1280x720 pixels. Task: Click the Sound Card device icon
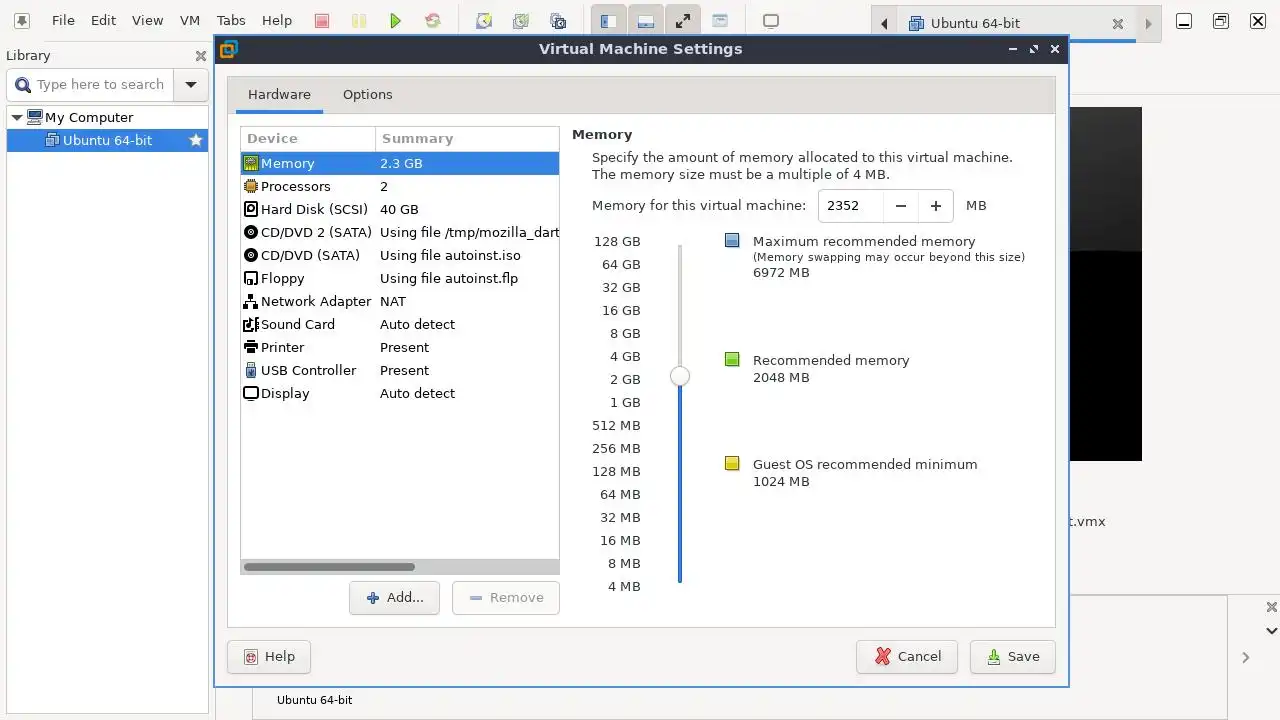(251, 324)
